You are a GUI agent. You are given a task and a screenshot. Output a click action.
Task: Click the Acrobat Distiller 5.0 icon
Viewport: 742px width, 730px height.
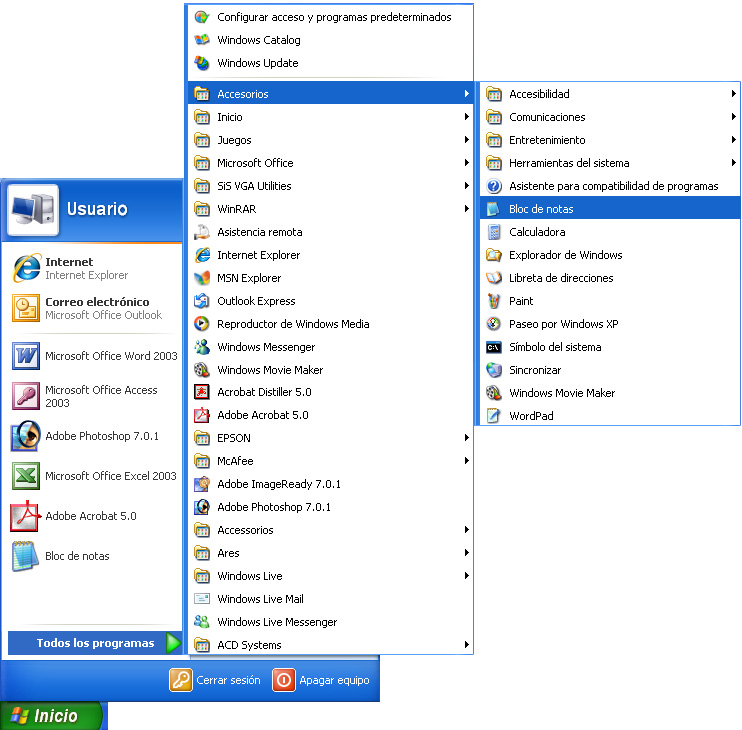[x=201, y=393]
